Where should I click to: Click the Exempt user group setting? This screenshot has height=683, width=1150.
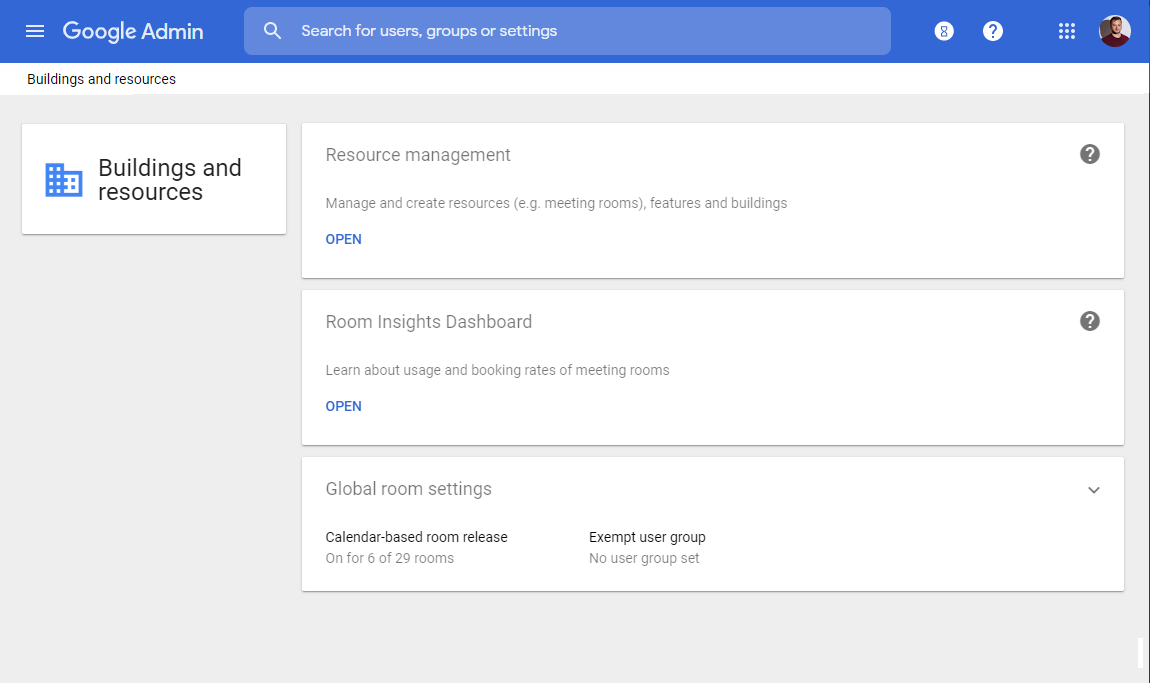[x=647, y=537]
